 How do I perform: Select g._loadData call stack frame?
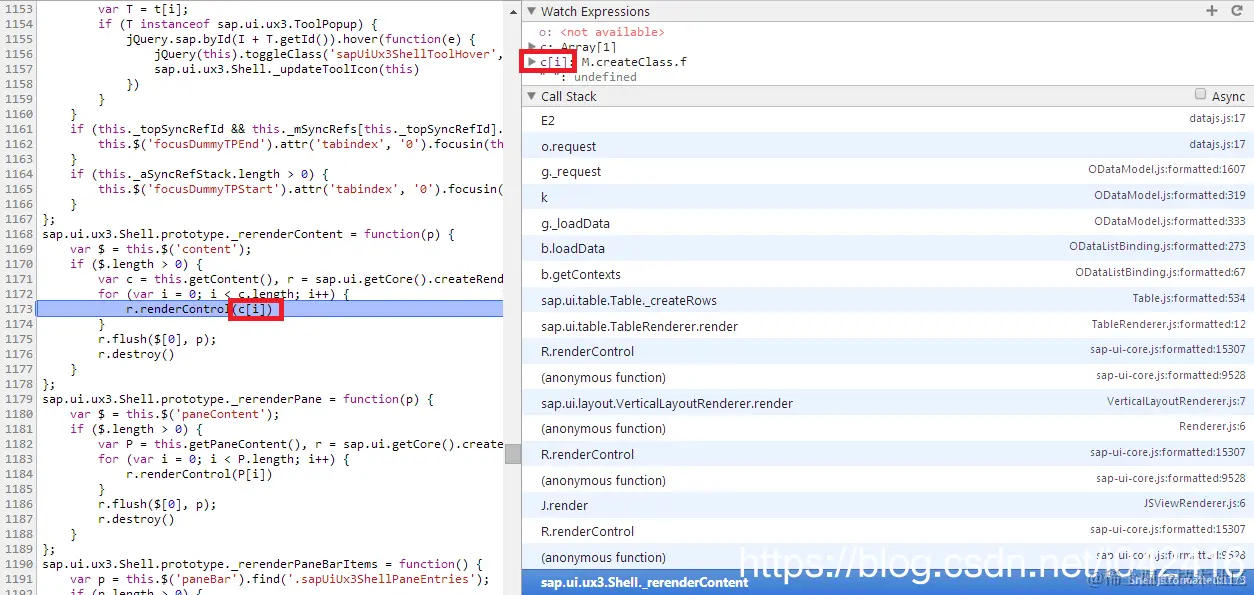[887, 223]
